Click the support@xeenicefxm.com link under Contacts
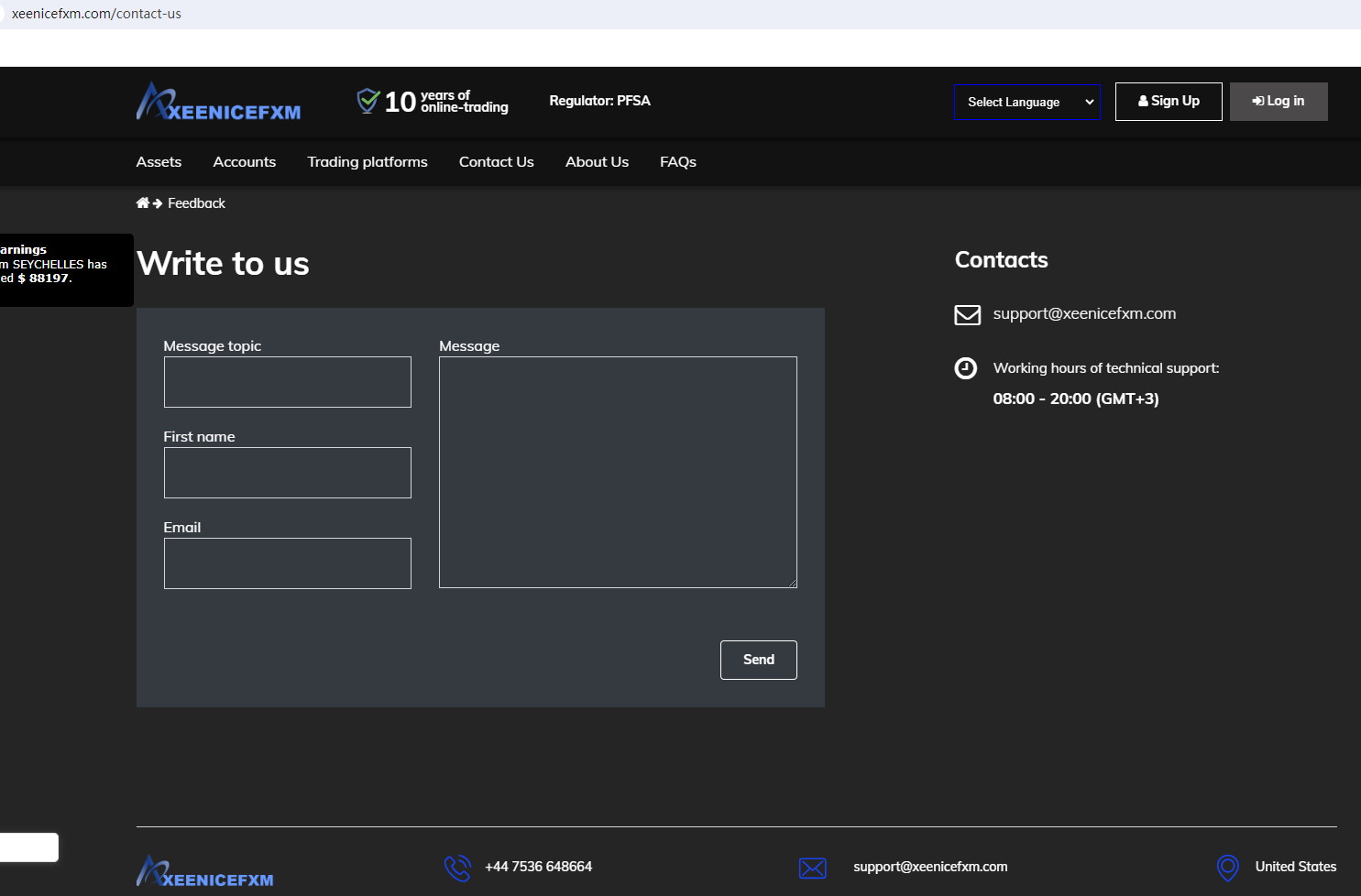The image size is (1361, 896). (1084, 313)
